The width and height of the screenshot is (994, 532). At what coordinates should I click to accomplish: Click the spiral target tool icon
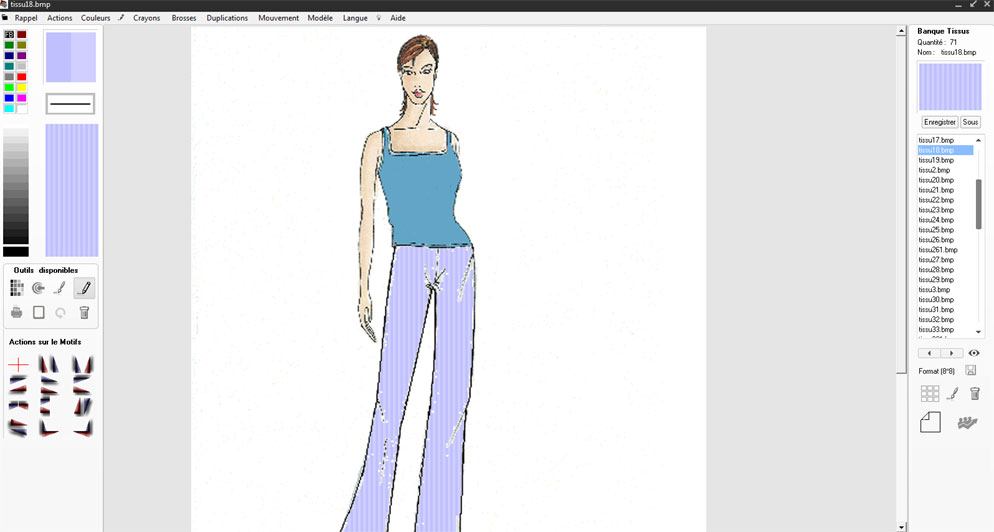(x=38, y=289)
